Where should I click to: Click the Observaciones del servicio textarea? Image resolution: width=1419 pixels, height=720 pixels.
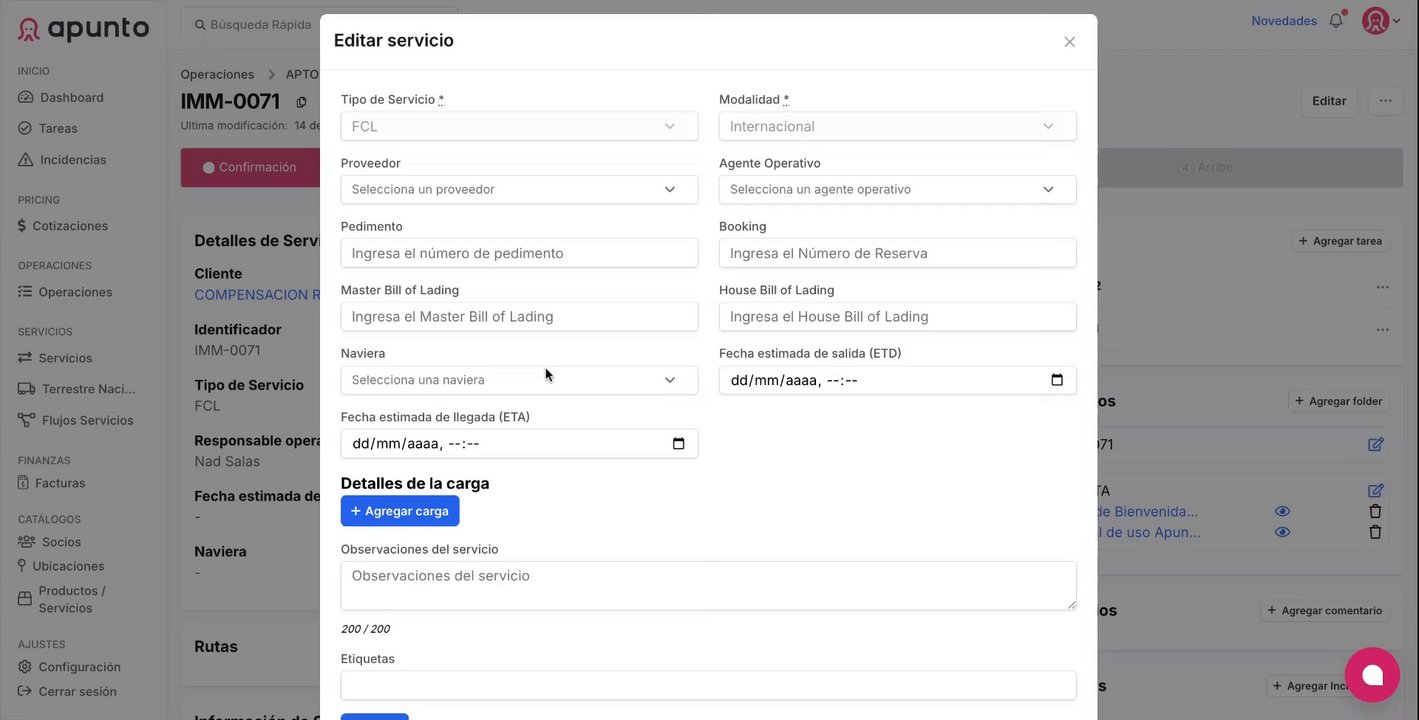pos(708,585)
